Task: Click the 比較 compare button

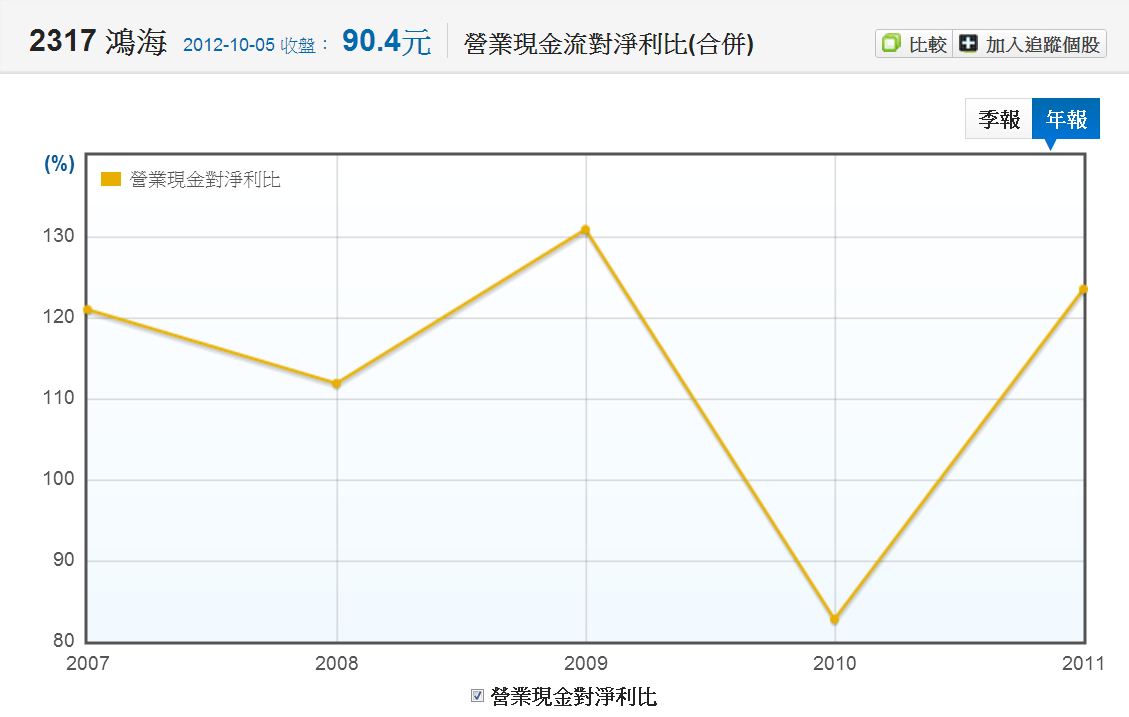Action: coord(914,44)
